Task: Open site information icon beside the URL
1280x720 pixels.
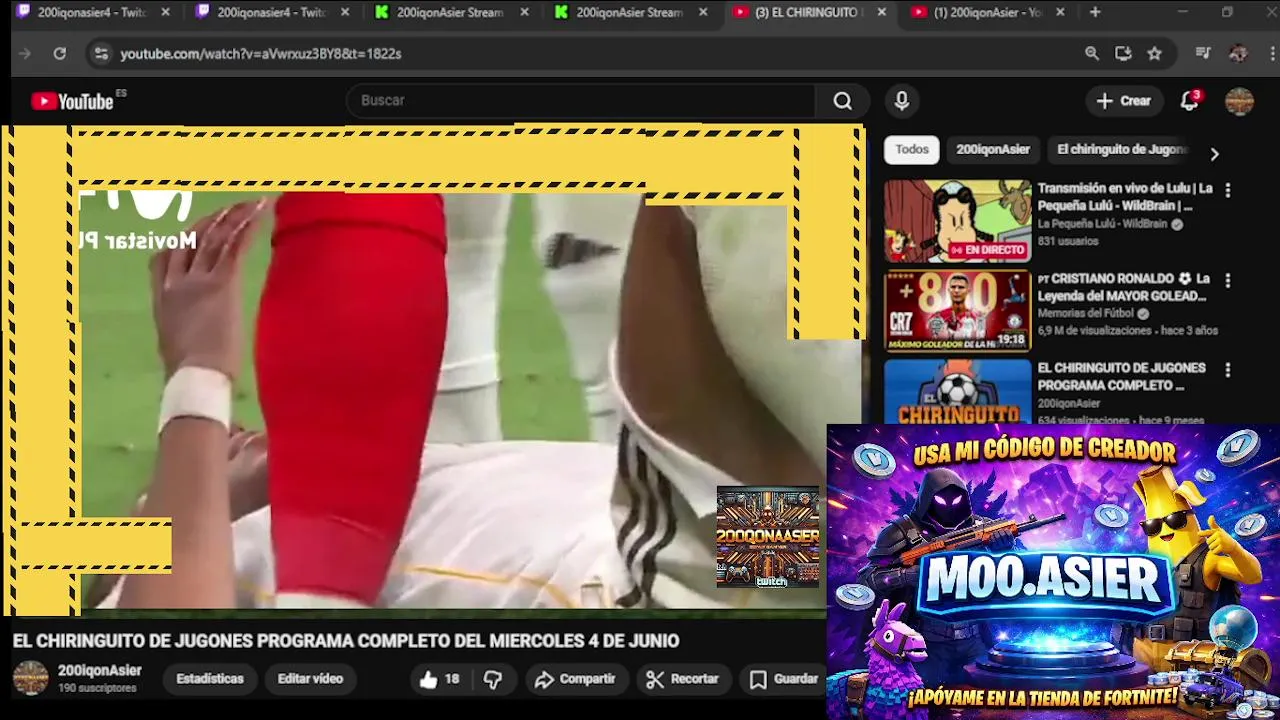Action: (x=100, y=53)
